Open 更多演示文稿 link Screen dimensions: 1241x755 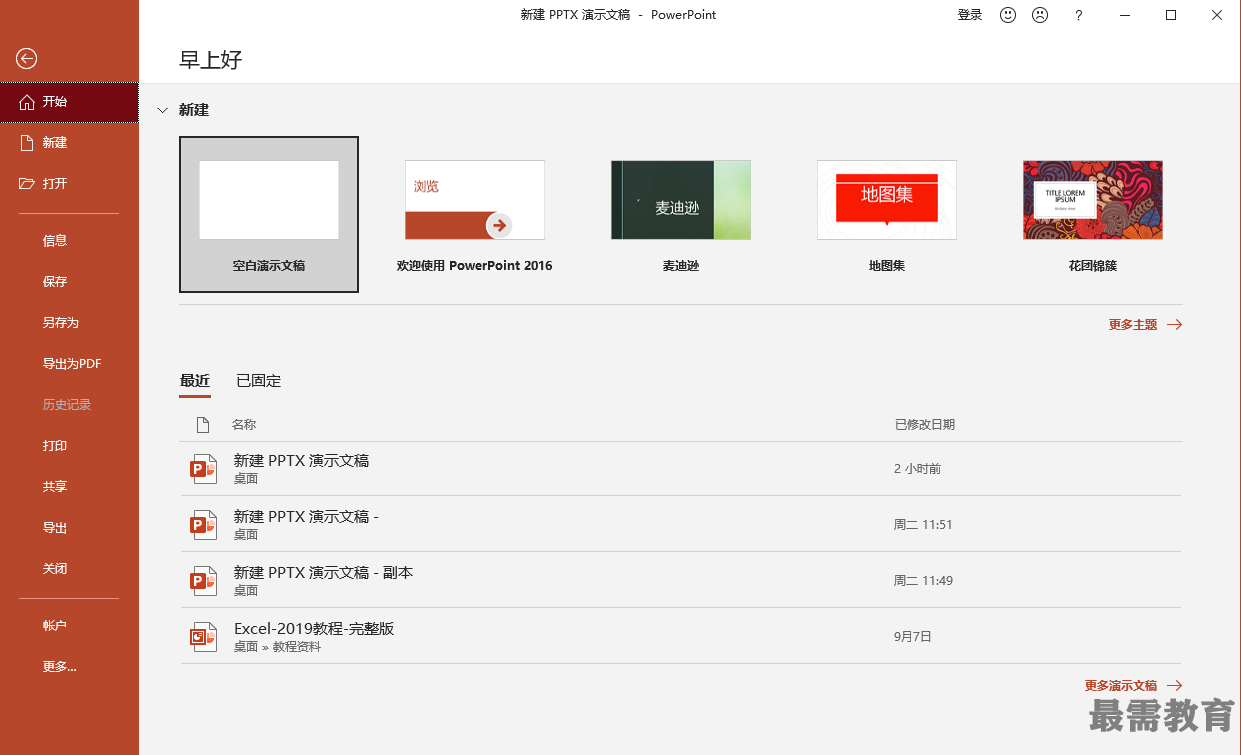click(1121, 686)
